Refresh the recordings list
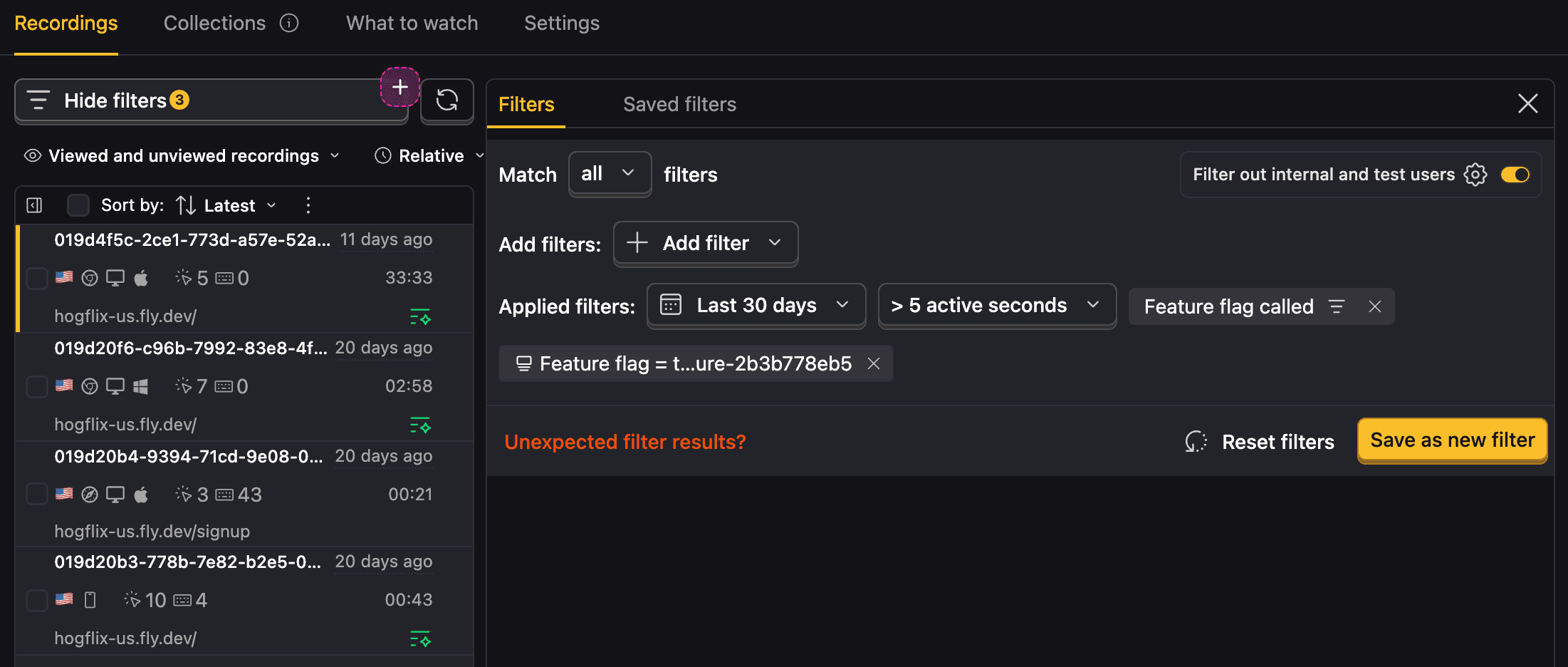The width and height of the screenshot is (1568, 667). tap(446, 100)
